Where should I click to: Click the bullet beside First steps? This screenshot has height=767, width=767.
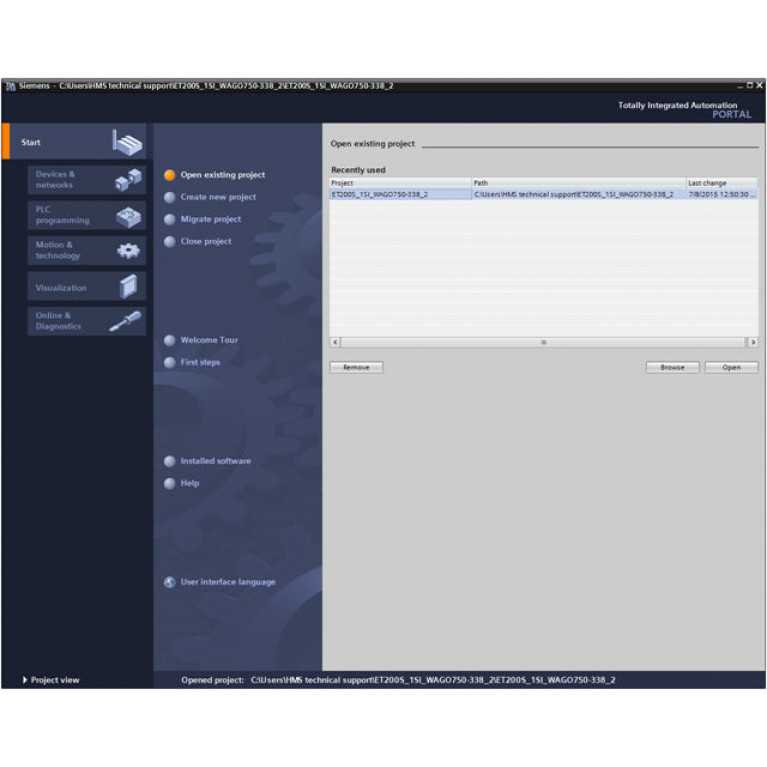coord(170,362)
